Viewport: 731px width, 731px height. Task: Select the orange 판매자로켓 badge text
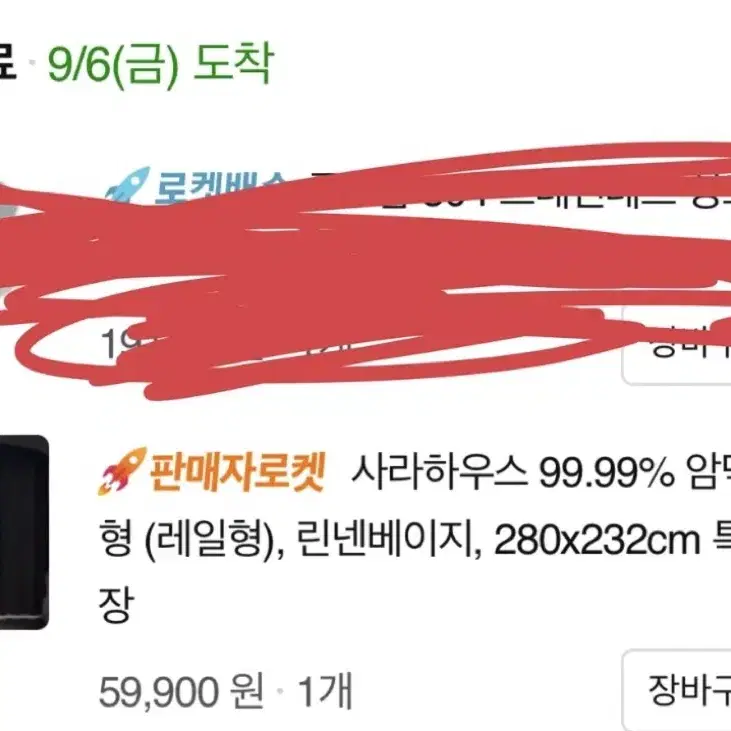[x=237, y=472]
